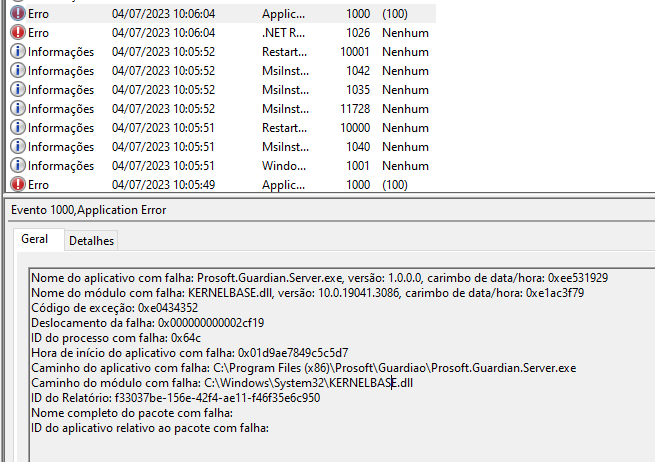
Task: Select event ID 1026 cell
Action: tap(358, 33)
